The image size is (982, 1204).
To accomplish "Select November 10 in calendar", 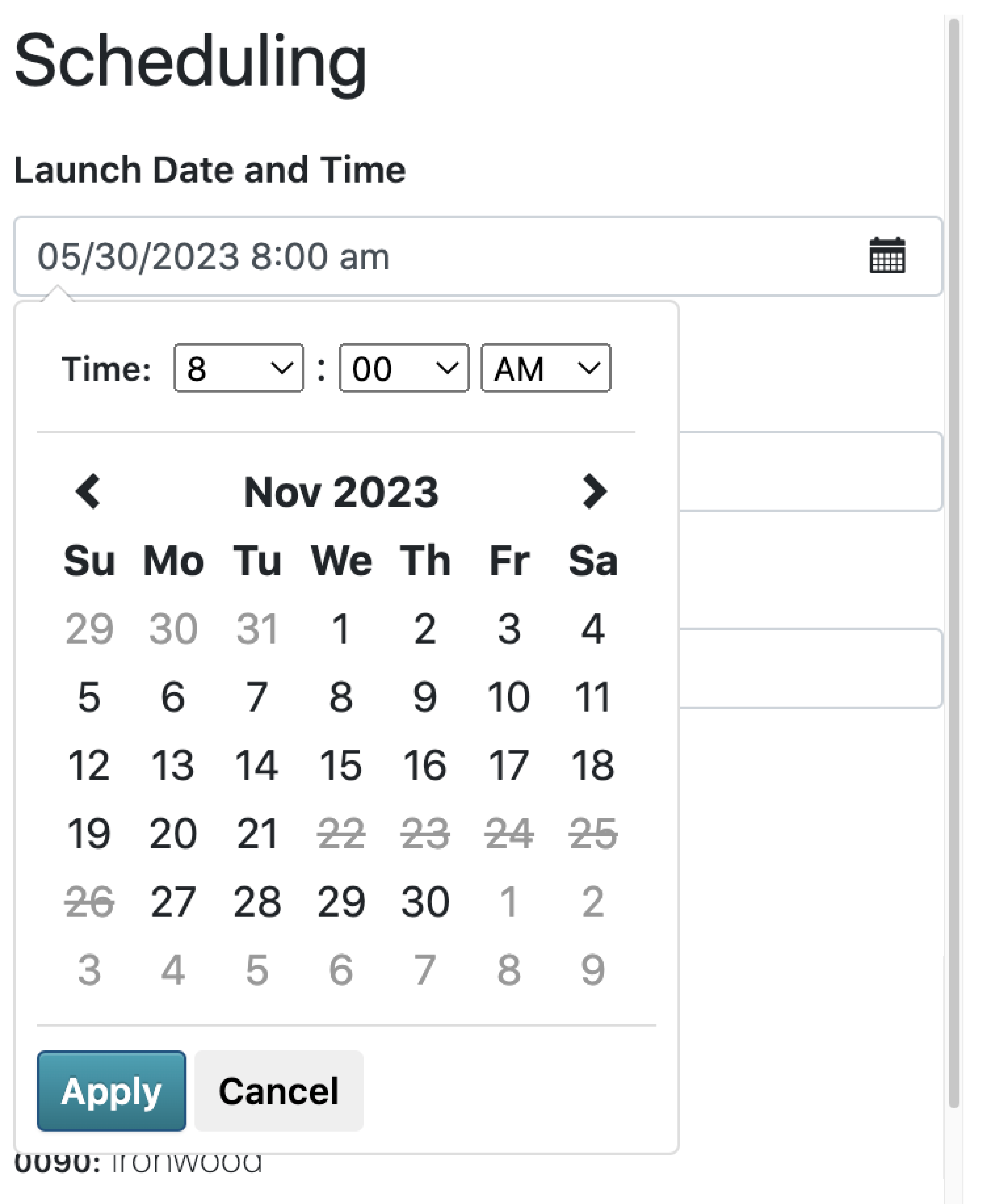I will [509, 697].
